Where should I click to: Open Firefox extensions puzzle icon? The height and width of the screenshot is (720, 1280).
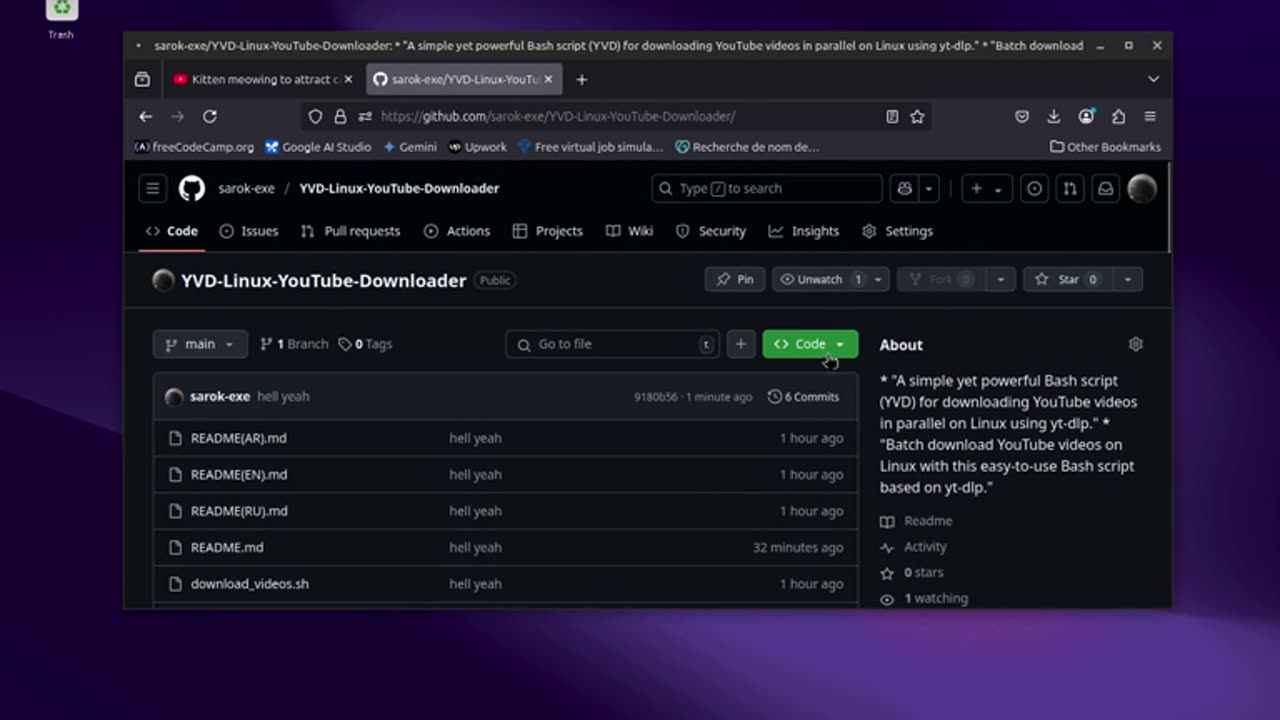click(1118, 116)
